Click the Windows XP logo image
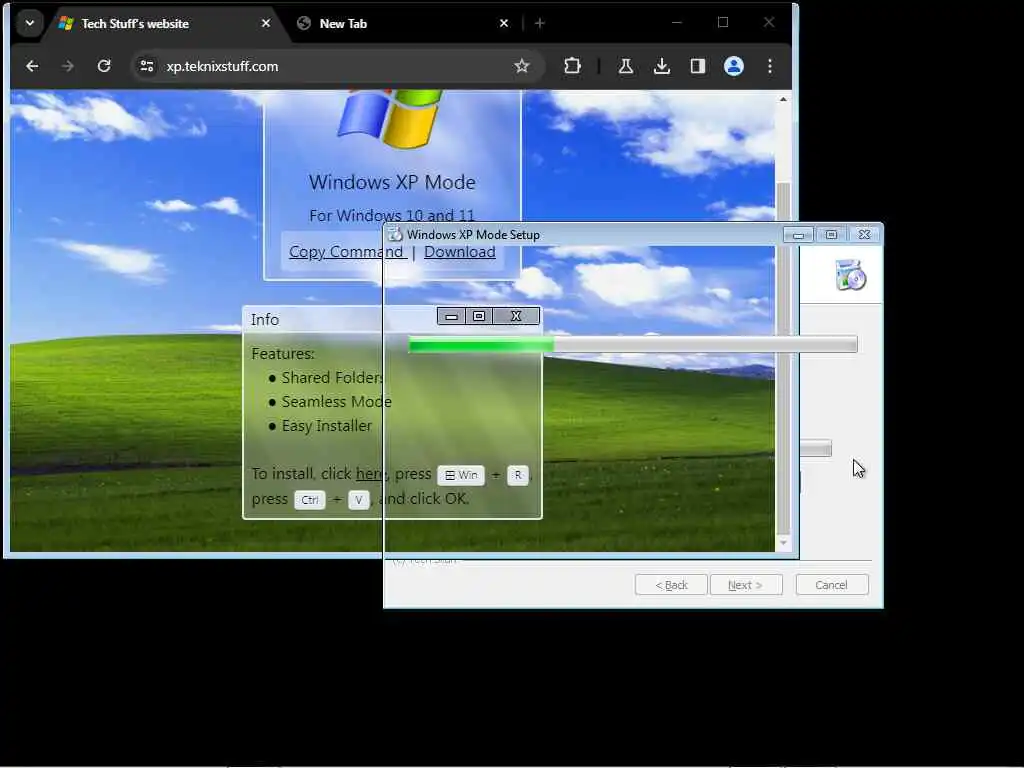The image size is (1024, 768). point(391,119)
